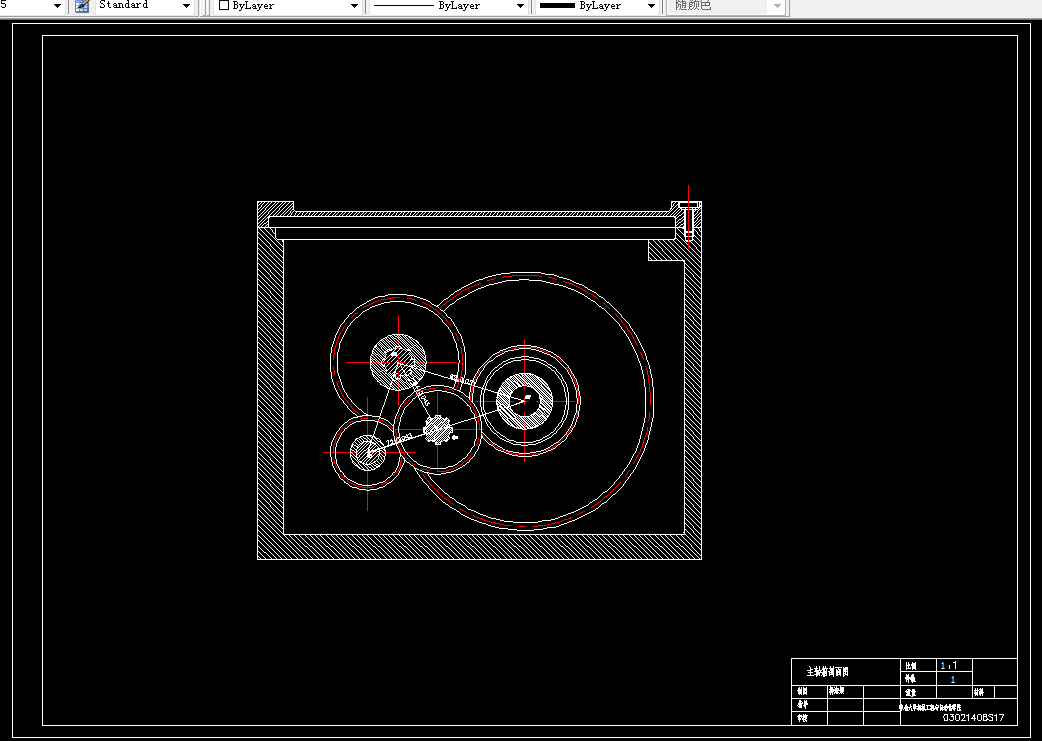
Task: Click the thick lineweight preview line sample
Action: click(x=557, y=5)
